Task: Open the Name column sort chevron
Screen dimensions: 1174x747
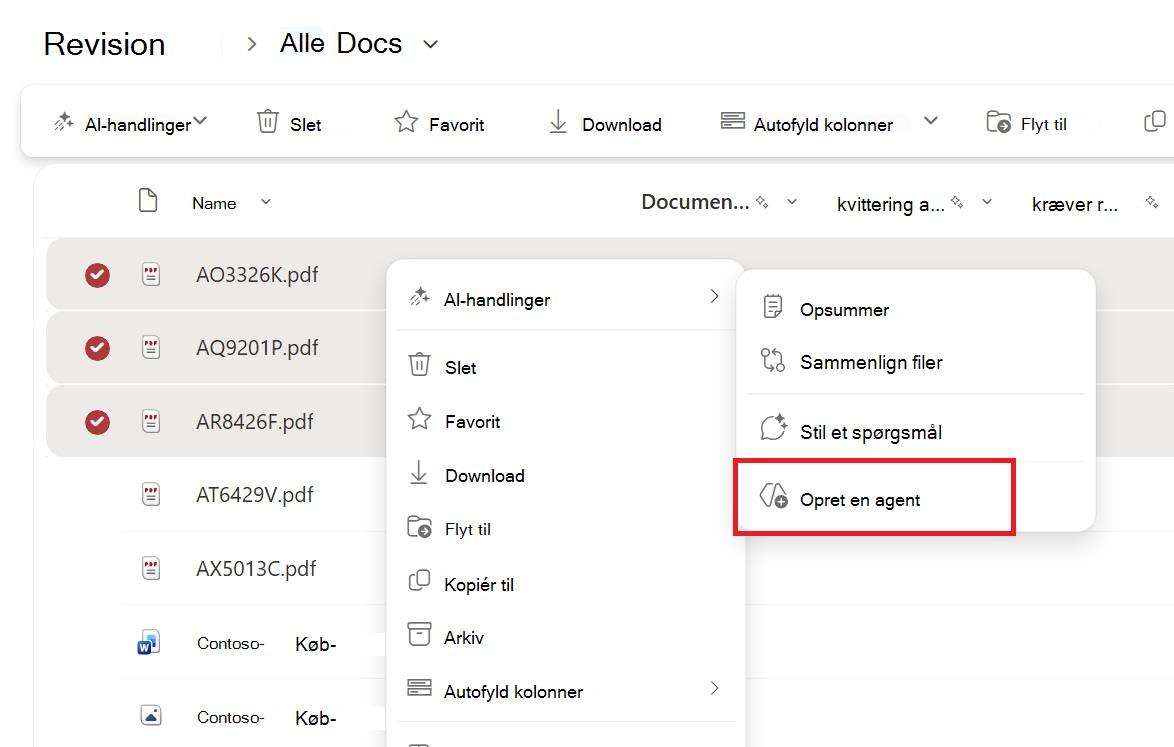Action: click(x=266, y=201)
